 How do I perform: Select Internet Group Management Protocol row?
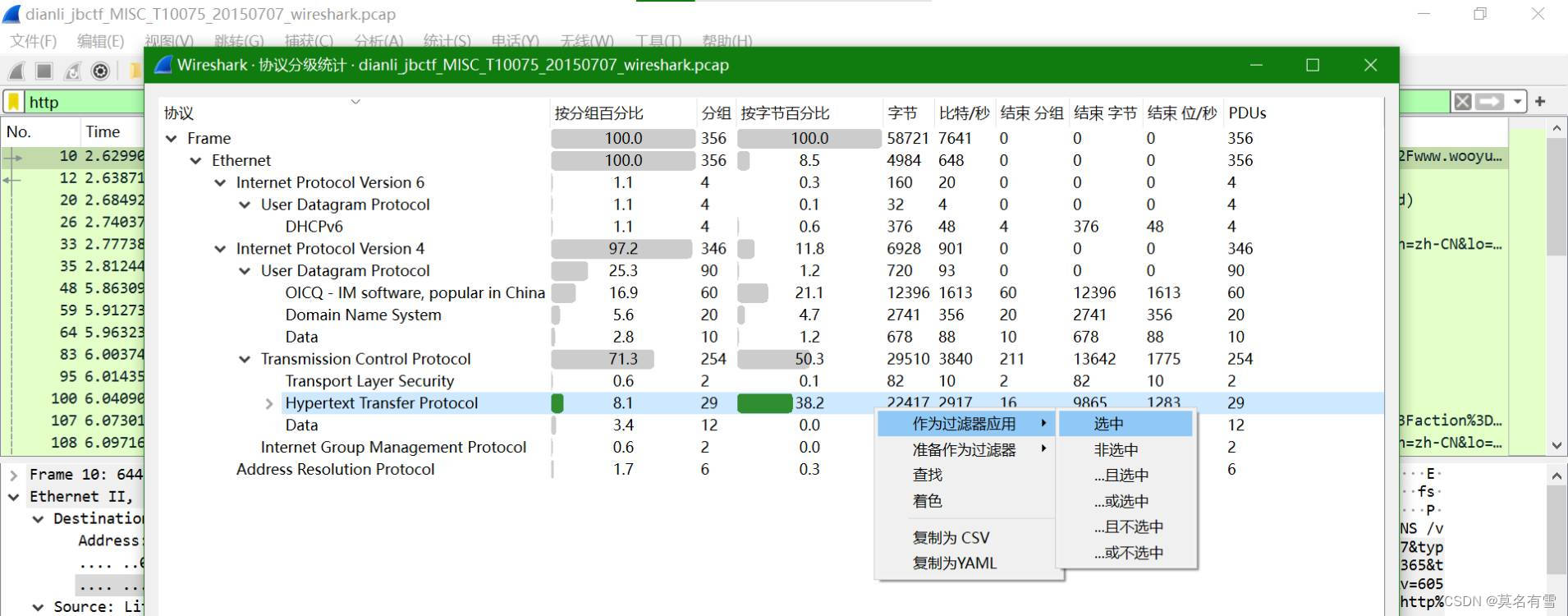393,448
